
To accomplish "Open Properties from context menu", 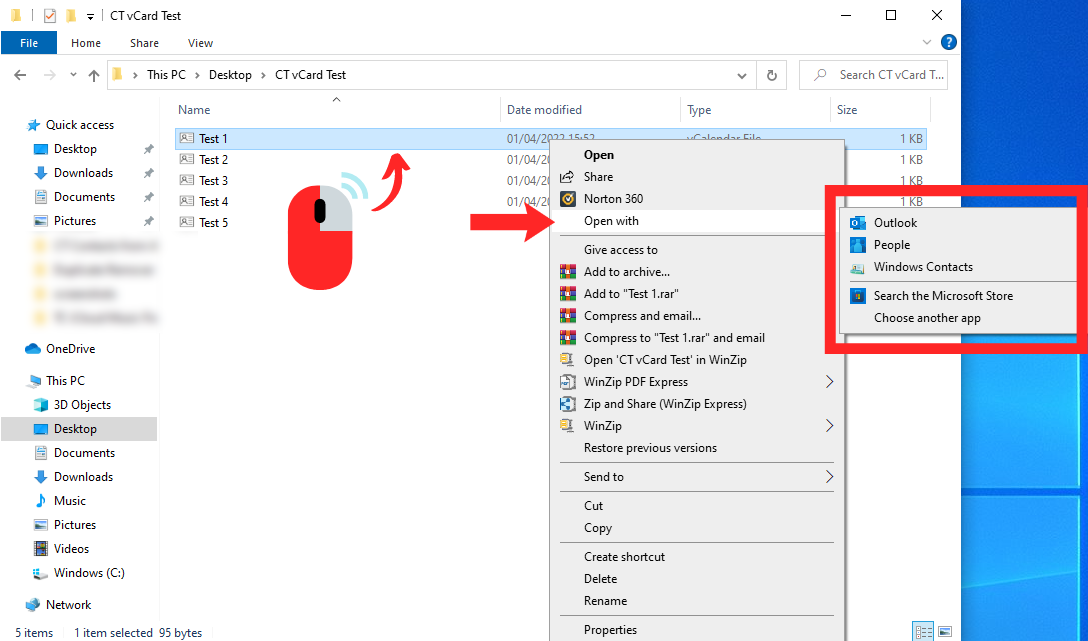I will [610, 630].
